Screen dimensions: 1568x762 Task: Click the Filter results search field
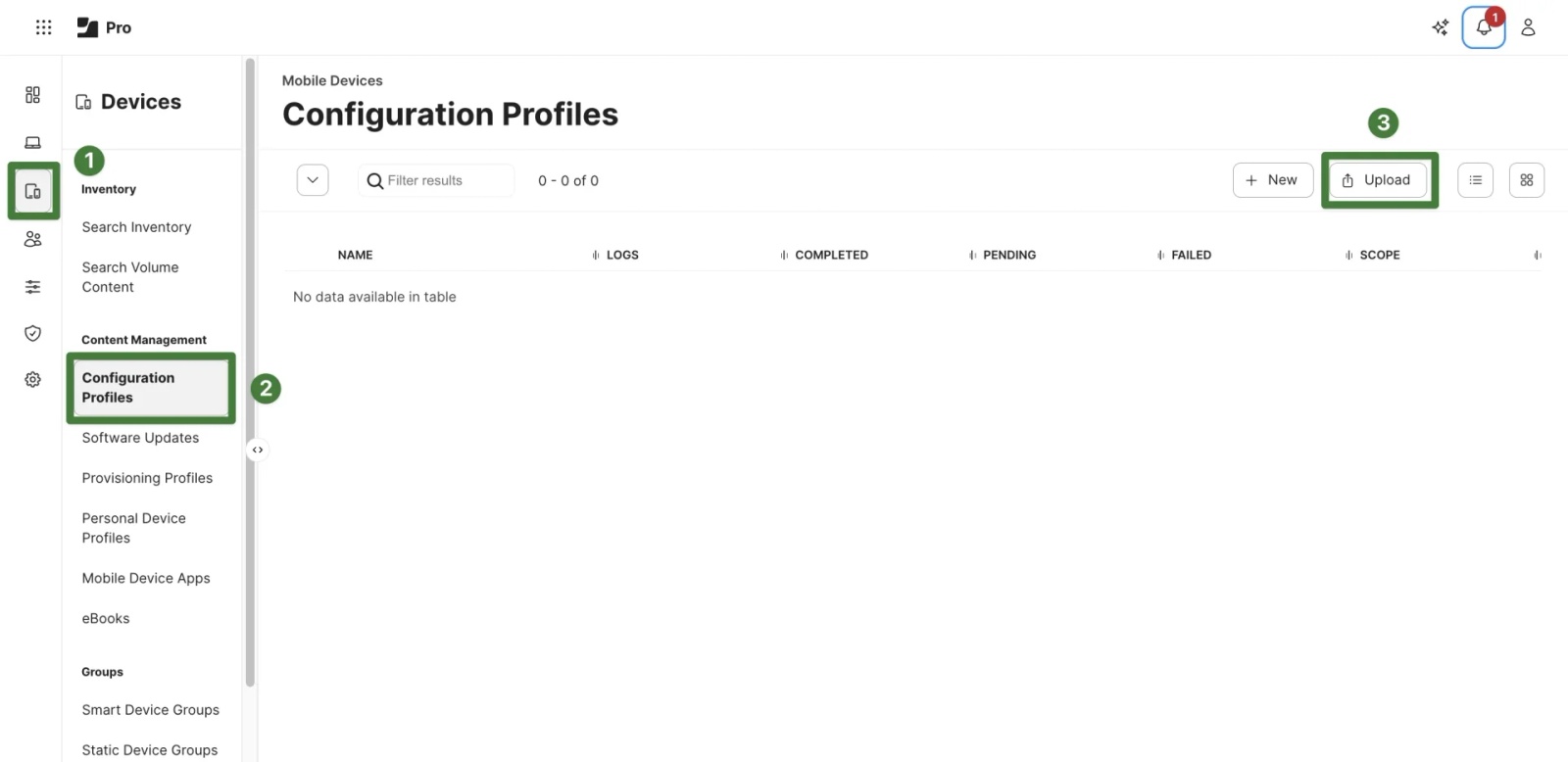(x=436, y=180)
